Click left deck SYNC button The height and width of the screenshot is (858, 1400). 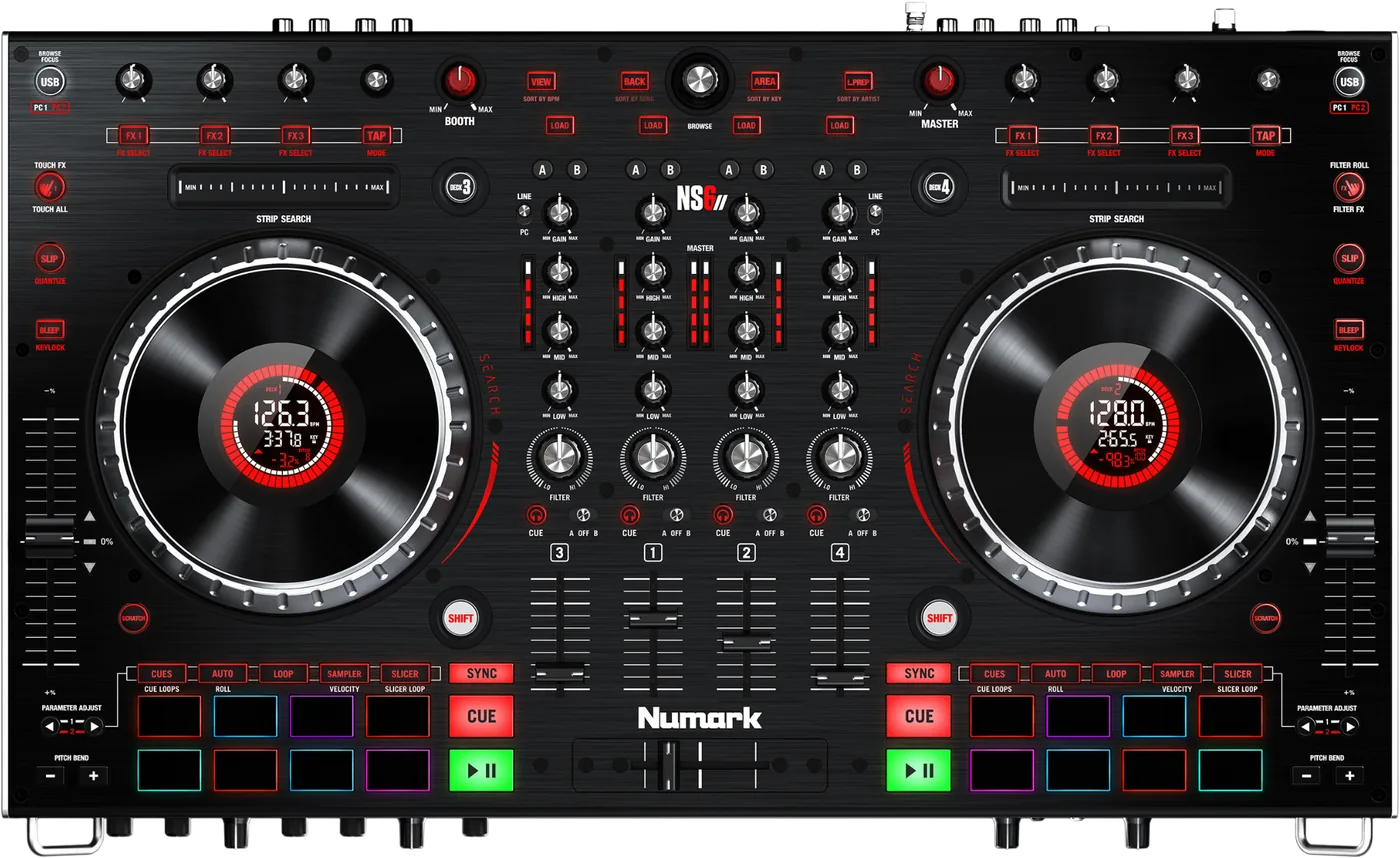click(481, 674)
